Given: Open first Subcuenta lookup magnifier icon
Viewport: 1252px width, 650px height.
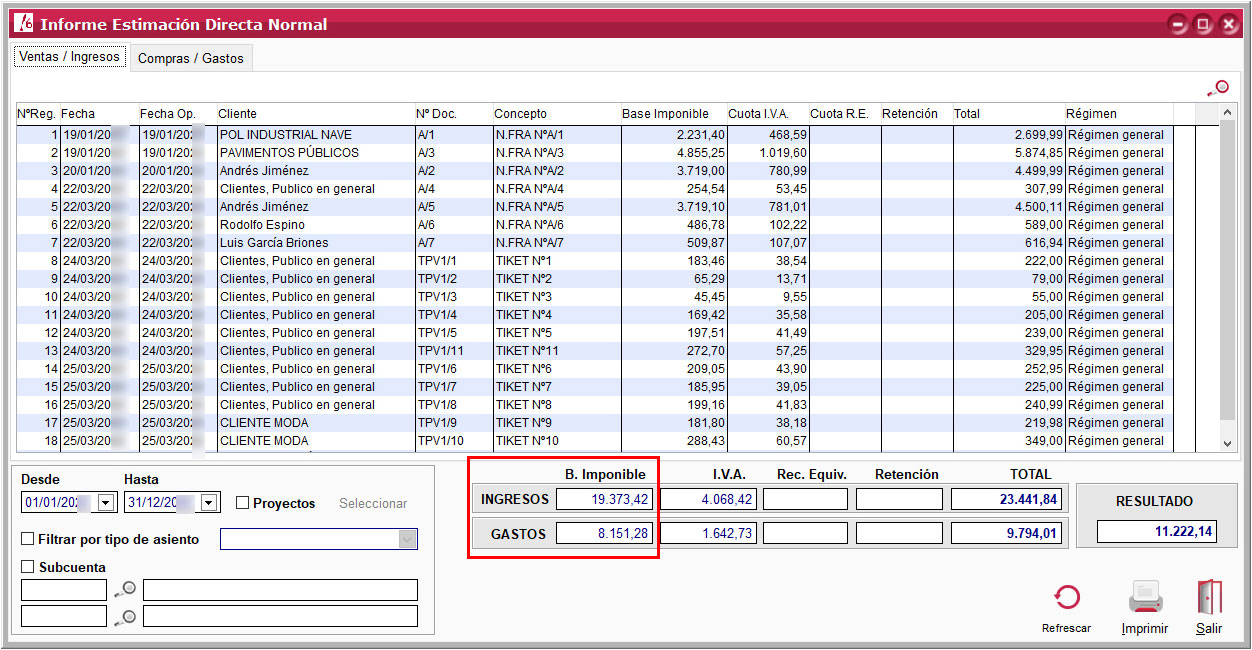Looking at the screenshot, I should pyautogui.click(x=125, y=590).
